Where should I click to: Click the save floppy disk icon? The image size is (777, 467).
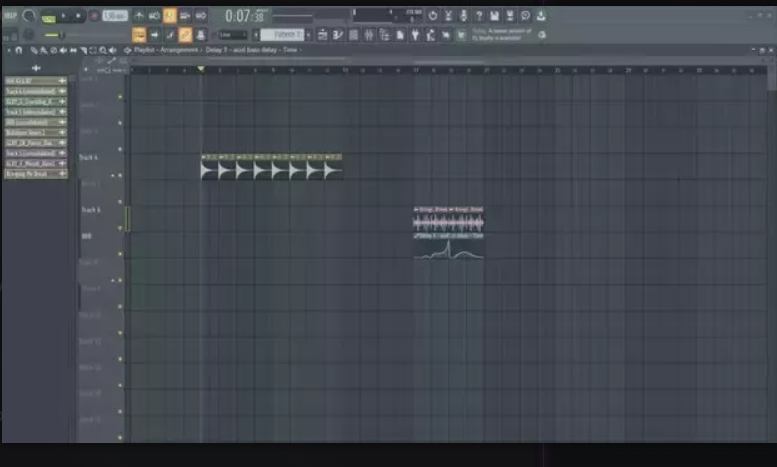pyautogui.click(x=494, y=16)
